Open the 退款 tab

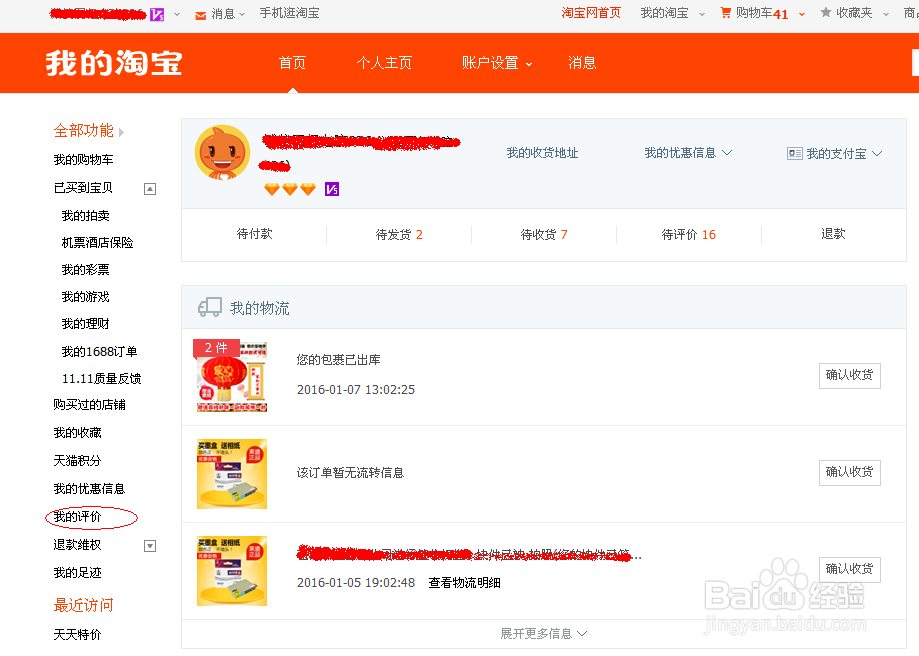point(833,234)
